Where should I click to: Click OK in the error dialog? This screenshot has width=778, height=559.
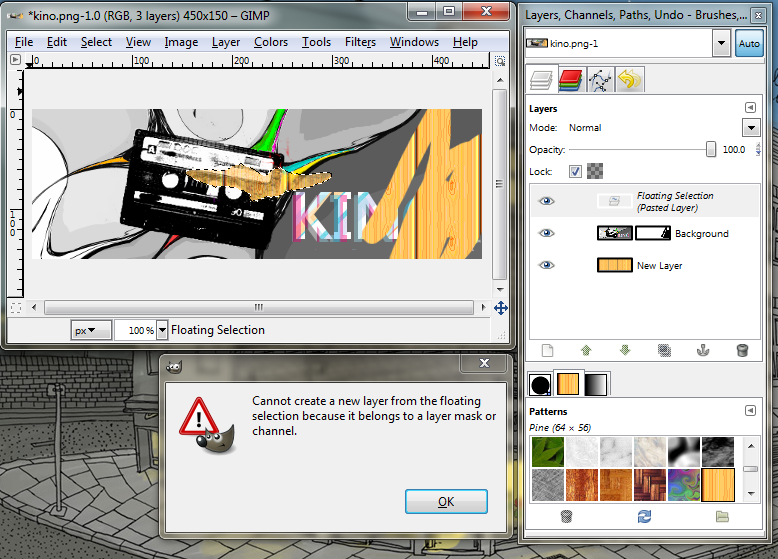tap(446, 501)
